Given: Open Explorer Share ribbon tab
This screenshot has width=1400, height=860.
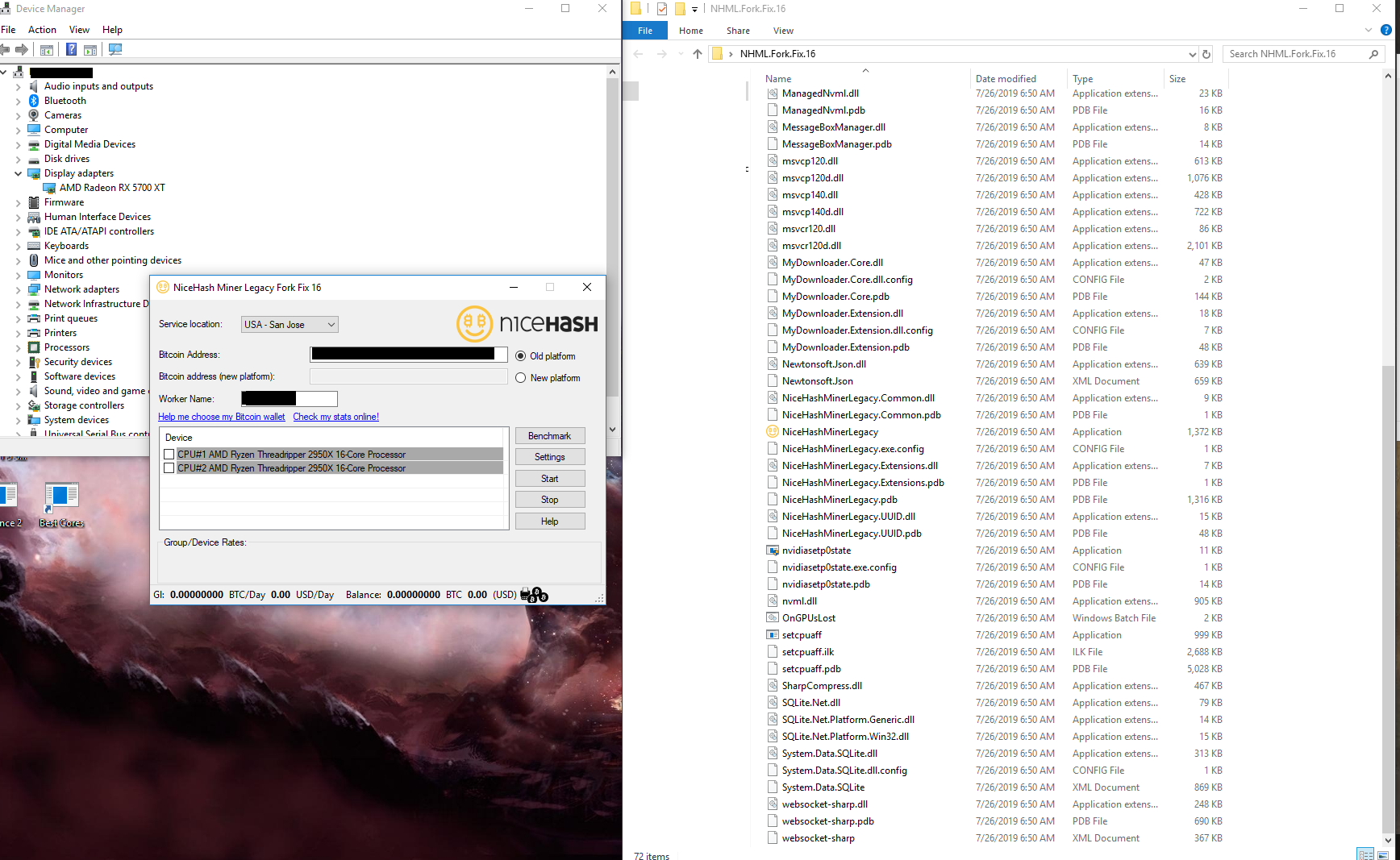Looking at the screenshot, I should (738, 31).
